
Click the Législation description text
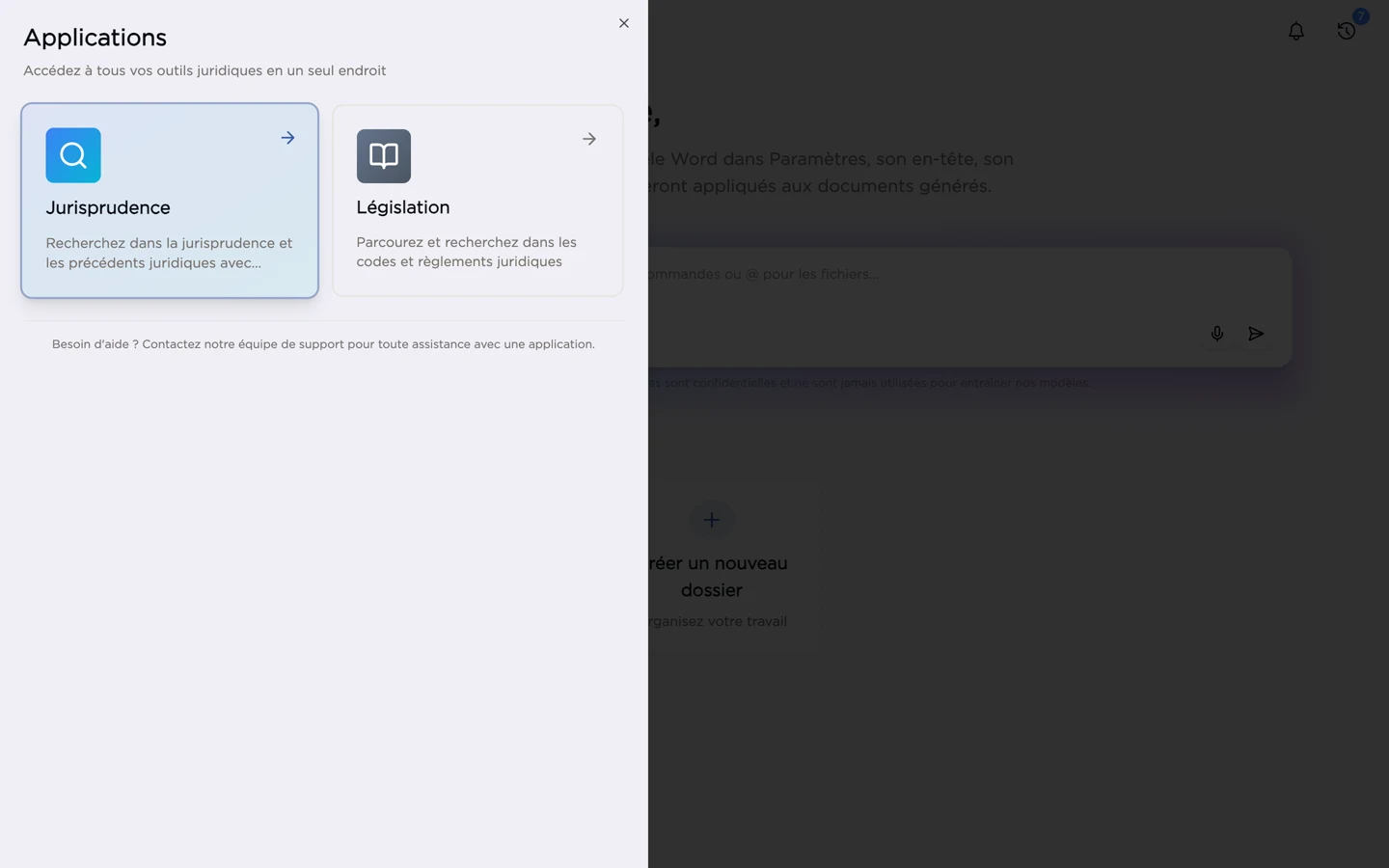click(x=467, y=252)
